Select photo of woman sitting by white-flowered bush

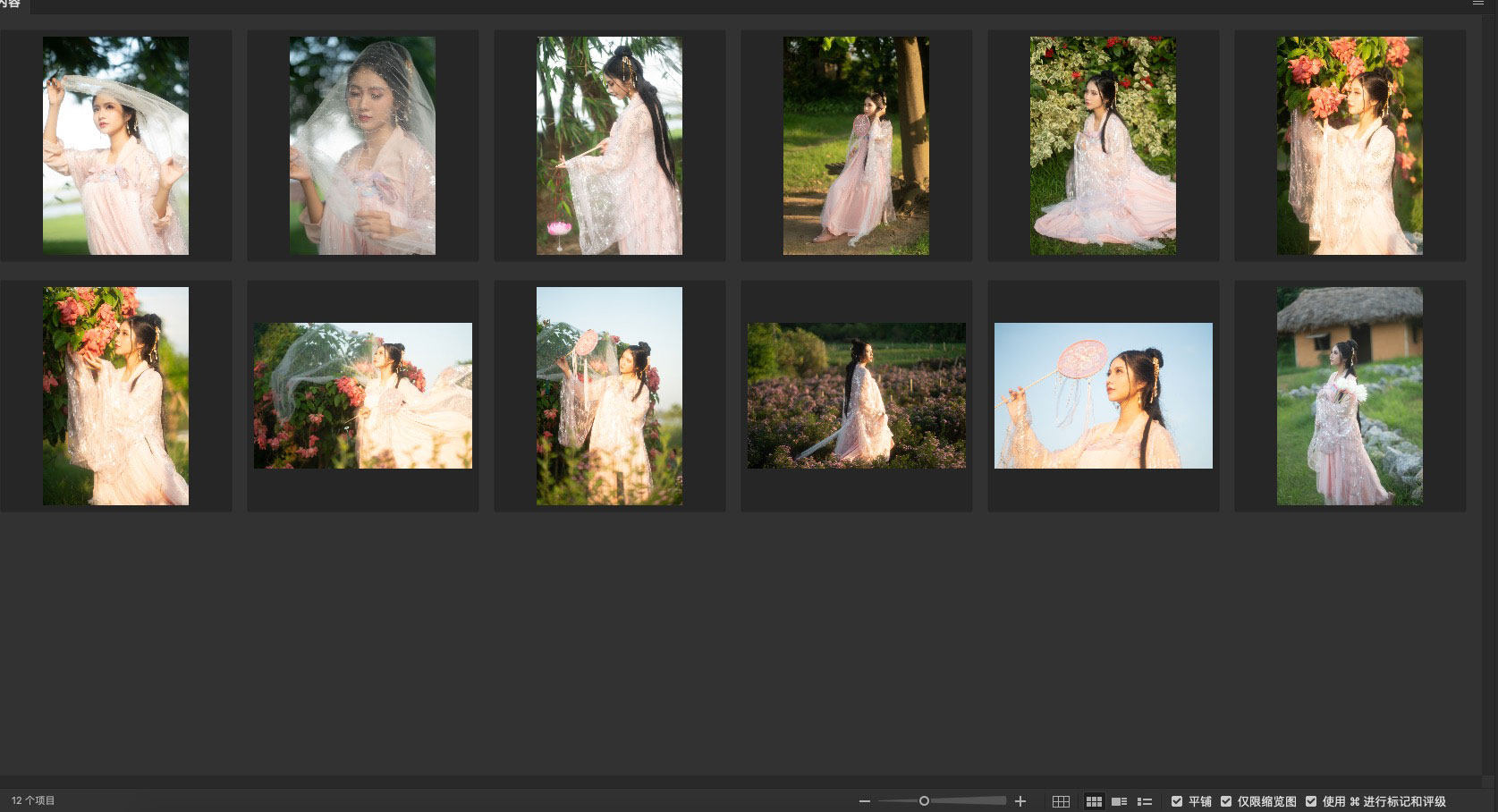(1103, 146)
